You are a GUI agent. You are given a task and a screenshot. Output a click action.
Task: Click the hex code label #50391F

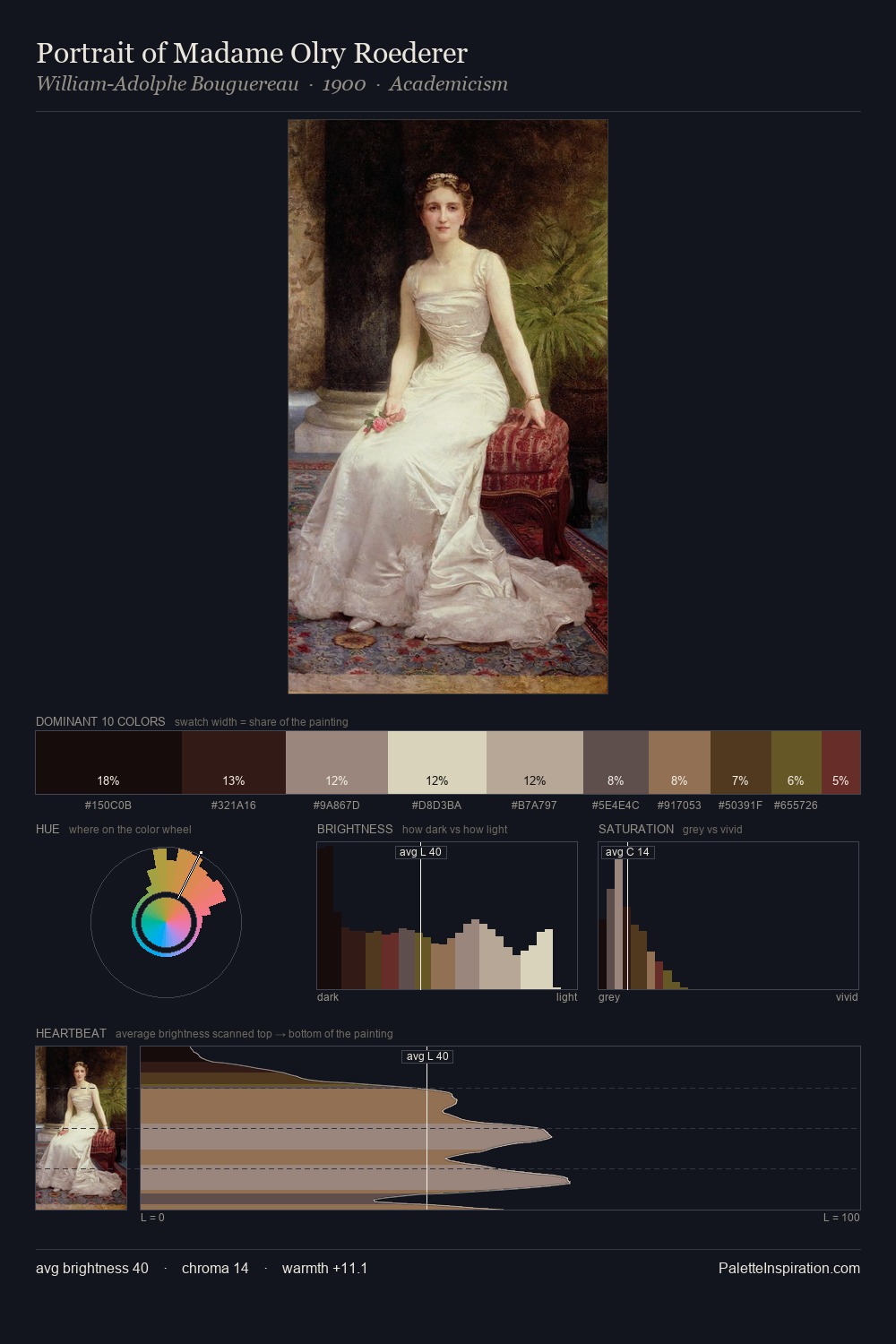(740, 806)
